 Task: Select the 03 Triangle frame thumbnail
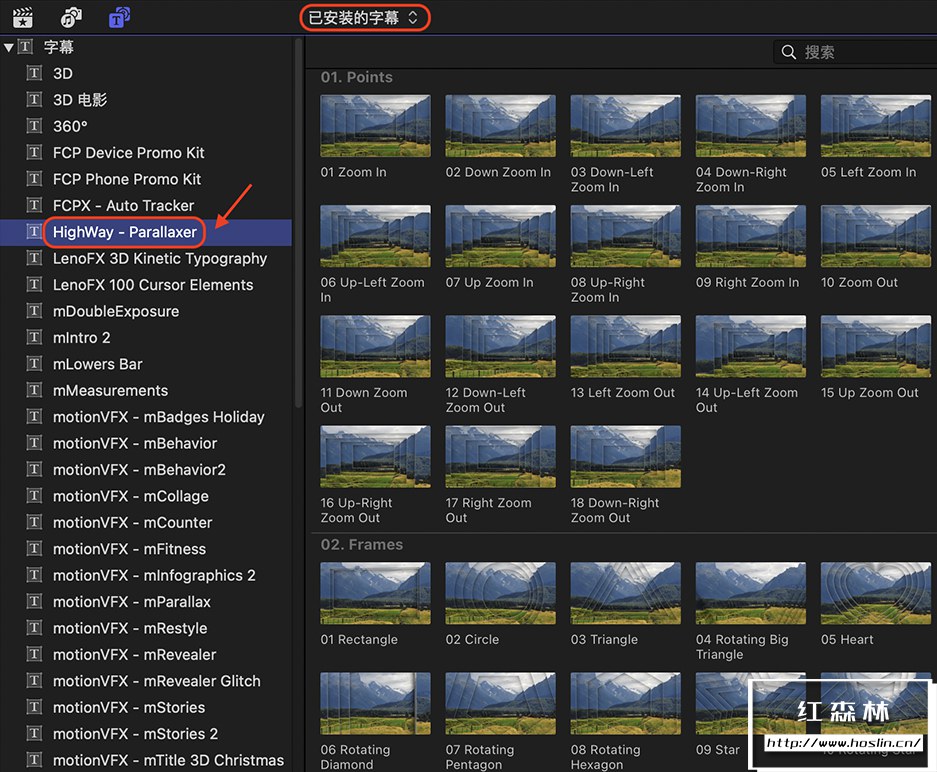click(x=626, y=593)
